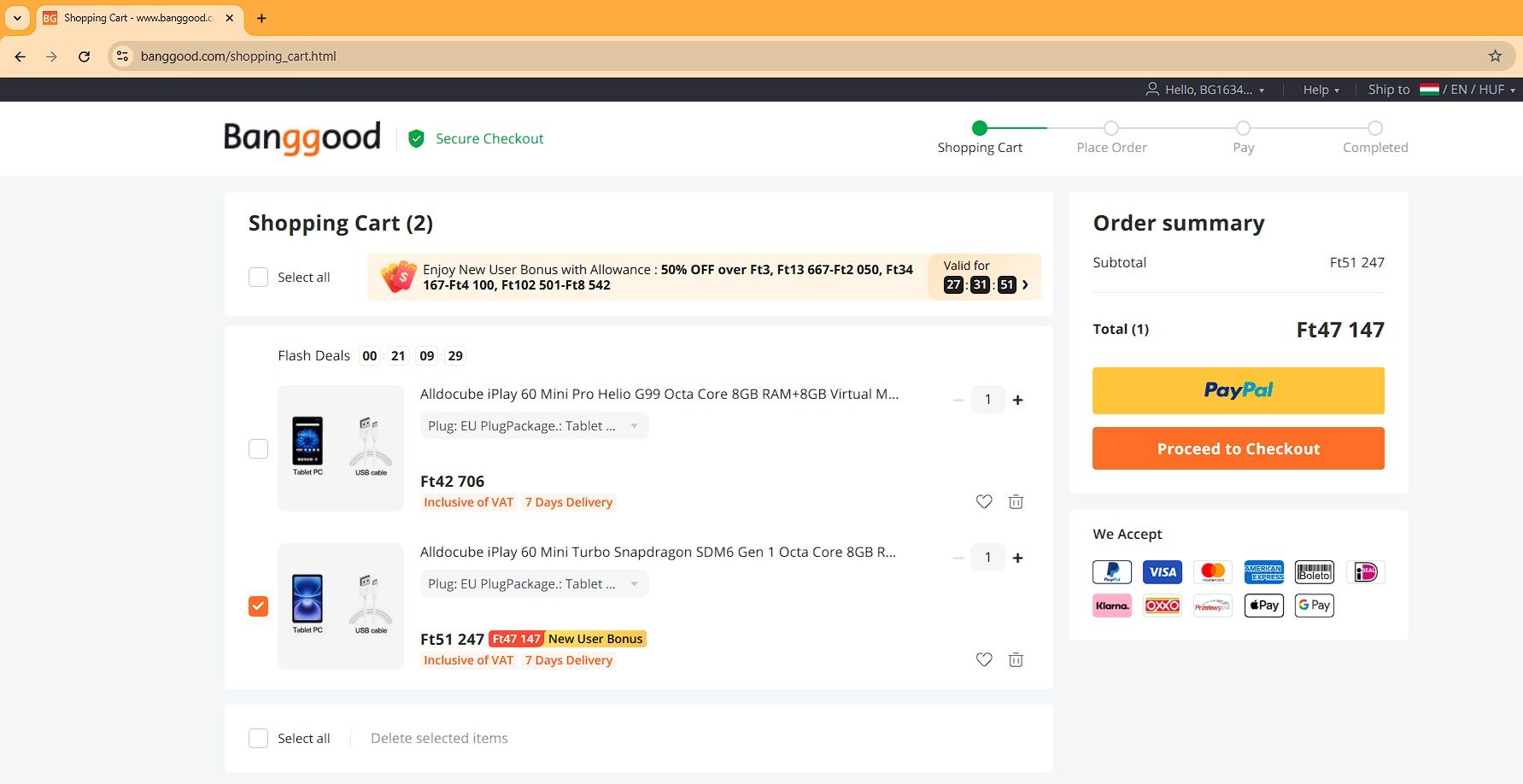View site information icon in address bar
Image resolution: width=1523 pixels, height=784 pixels.
click(122, 56)
